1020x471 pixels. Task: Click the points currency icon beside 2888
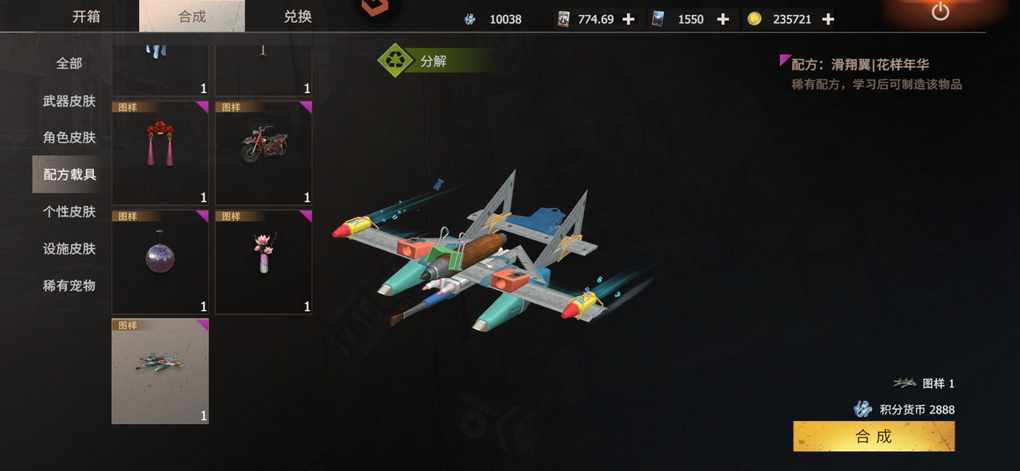click(x=863, y=409)
